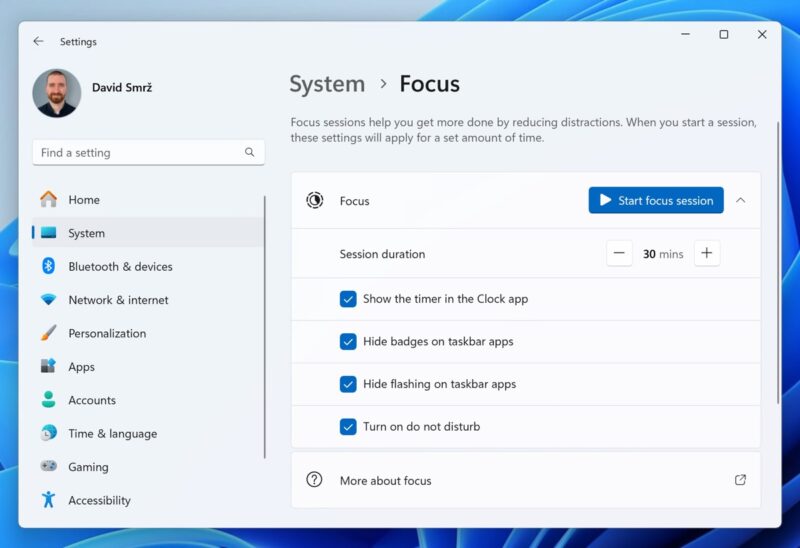Maximize the Settings window

click(723, 34)
